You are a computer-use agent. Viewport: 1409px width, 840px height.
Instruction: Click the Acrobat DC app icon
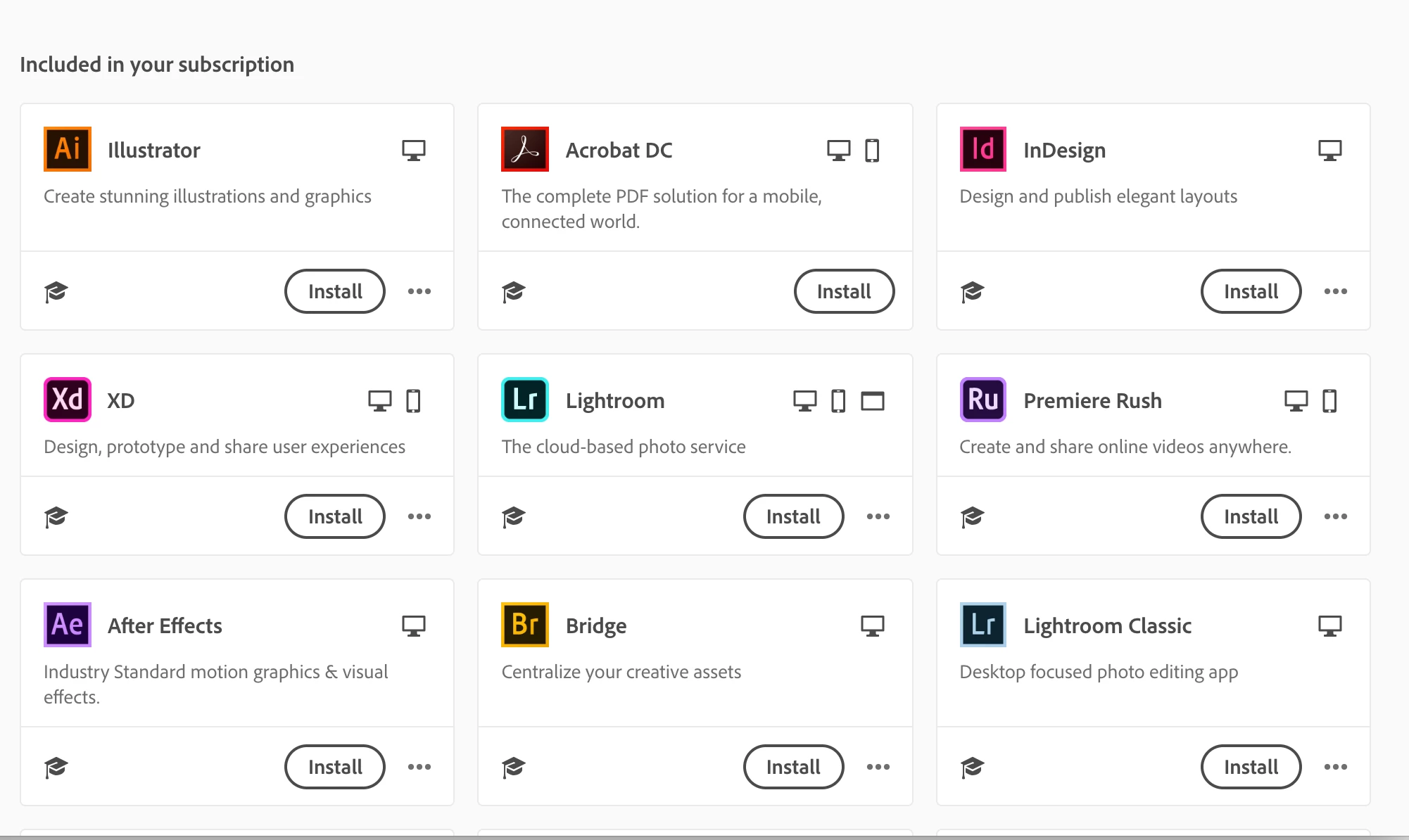coord(525,149)
